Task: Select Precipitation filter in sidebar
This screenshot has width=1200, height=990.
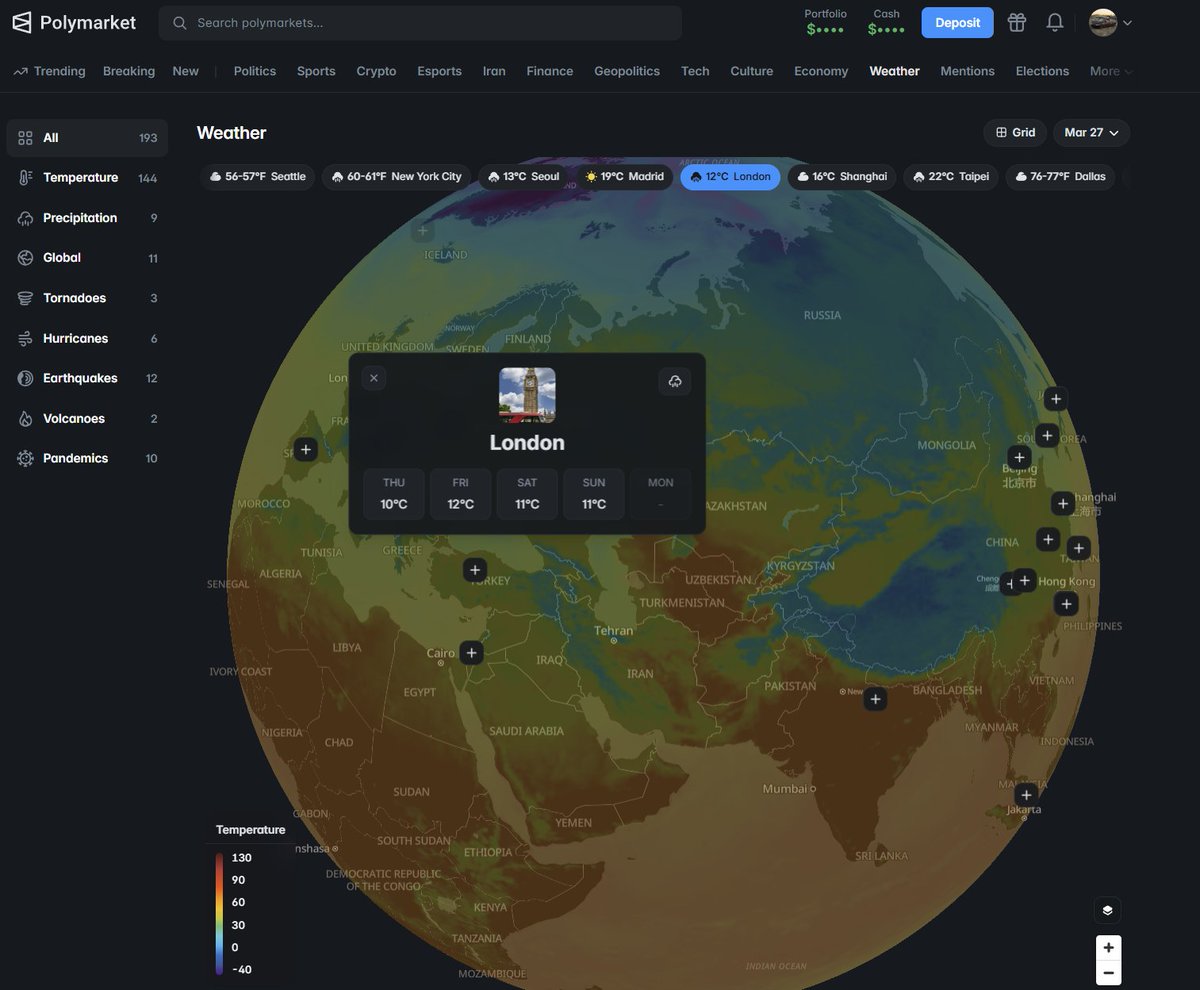Action: [87, 218]
